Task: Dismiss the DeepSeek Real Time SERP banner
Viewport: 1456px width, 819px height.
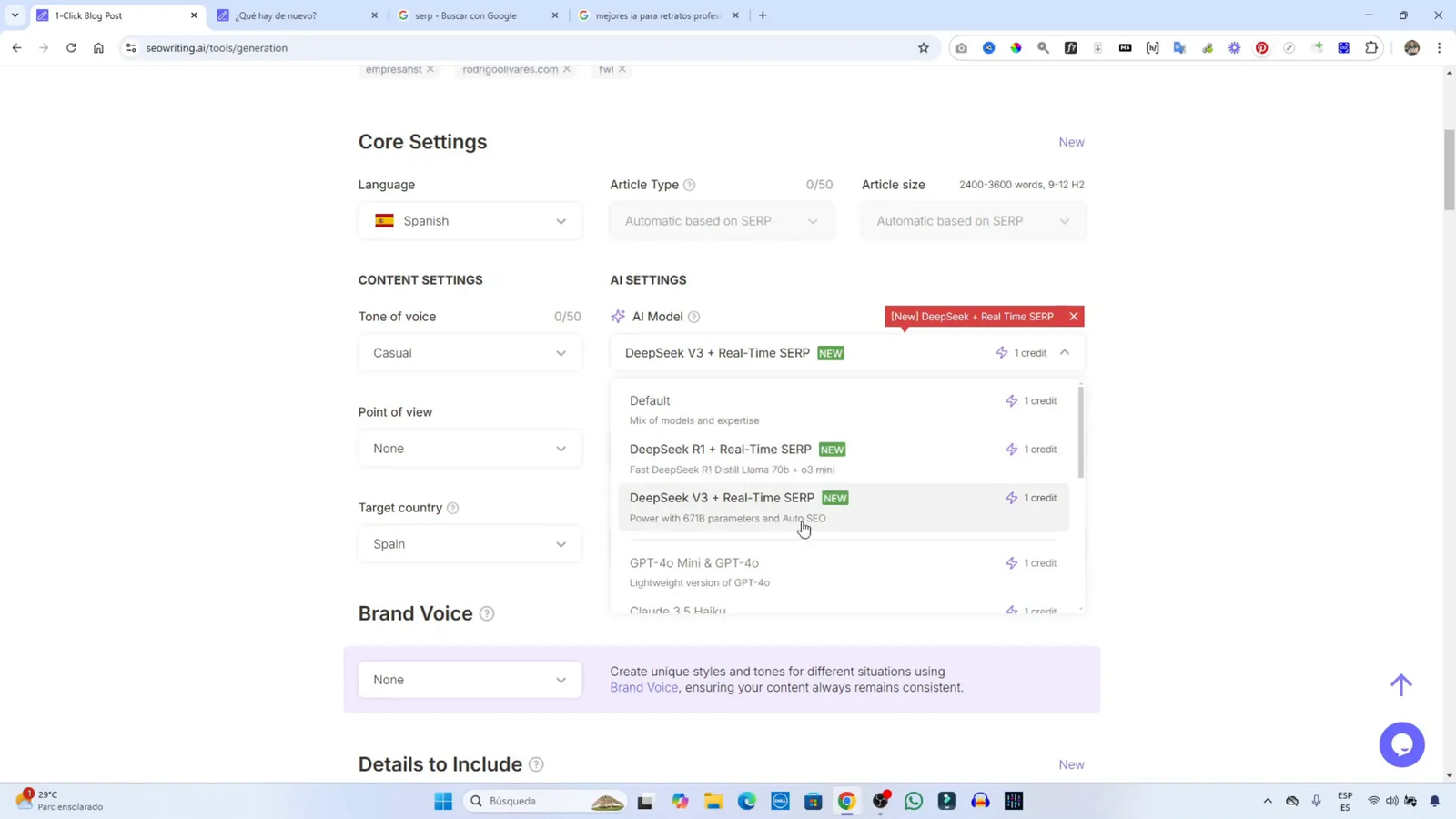Action: click(x=1074, y=316)
